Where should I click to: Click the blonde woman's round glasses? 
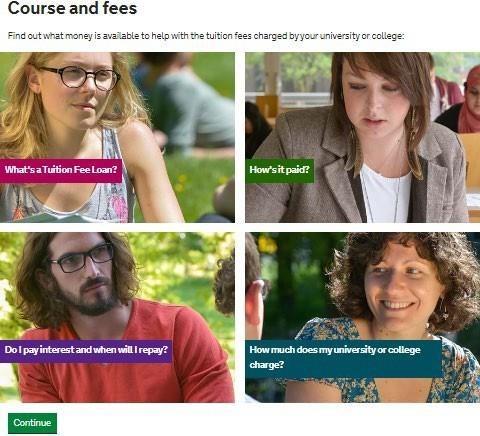[x=80, y=77]
